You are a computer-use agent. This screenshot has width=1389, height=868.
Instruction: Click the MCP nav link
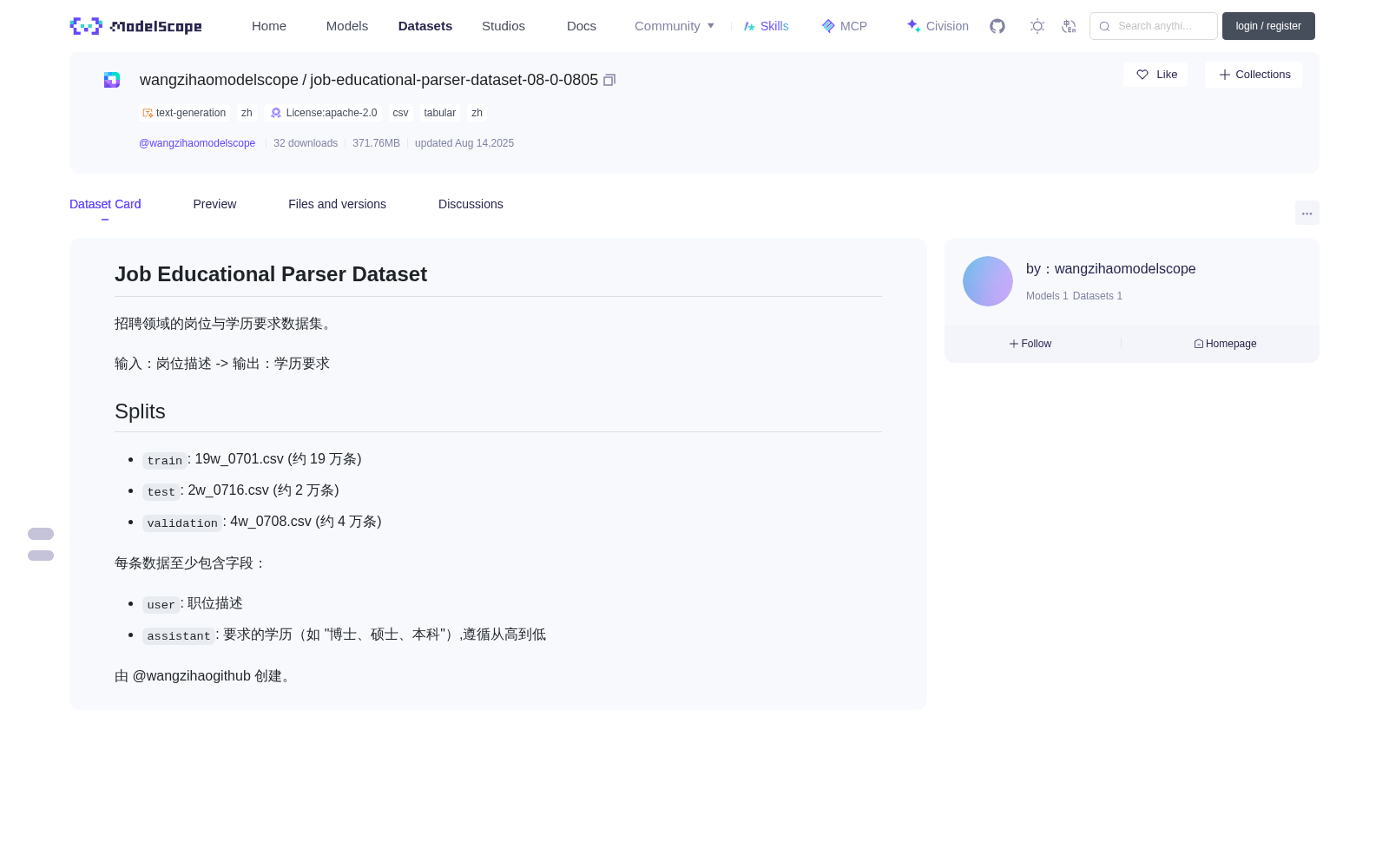click(x=845, y=26)
